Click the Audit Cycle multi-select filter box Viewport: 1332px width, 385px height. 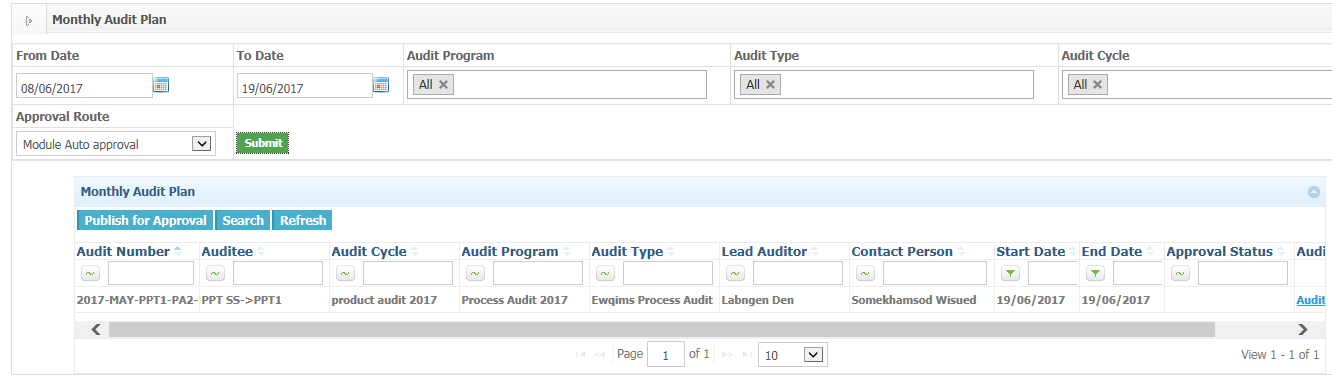(x=1197, y=85)
